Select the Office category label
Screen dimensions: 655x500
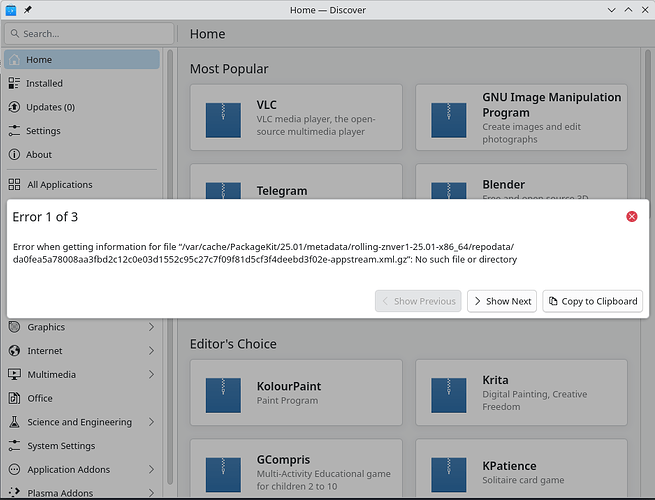[x=40, y=398]
